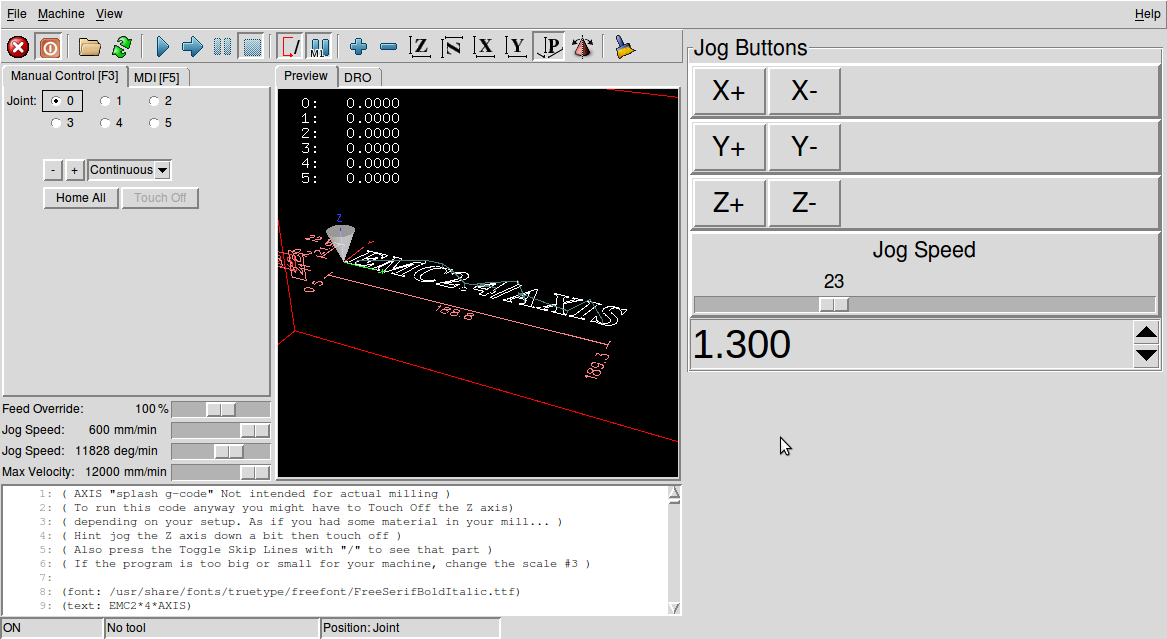This screenshot has width=1167, height=639.
Task: Click the Y- jog button
Action: [x=805, y=147]
